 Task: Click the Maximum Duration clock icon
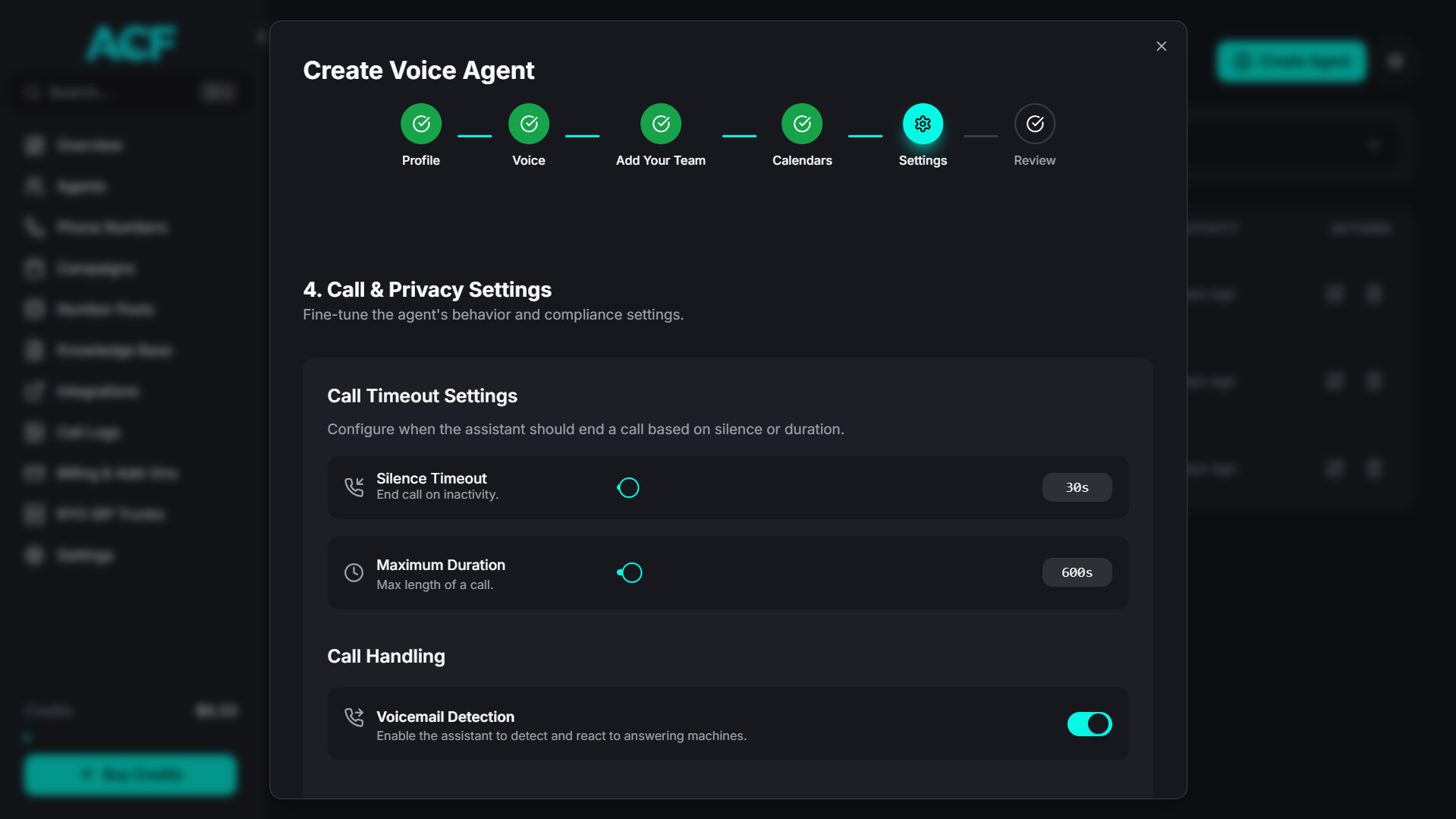[354, 572]
